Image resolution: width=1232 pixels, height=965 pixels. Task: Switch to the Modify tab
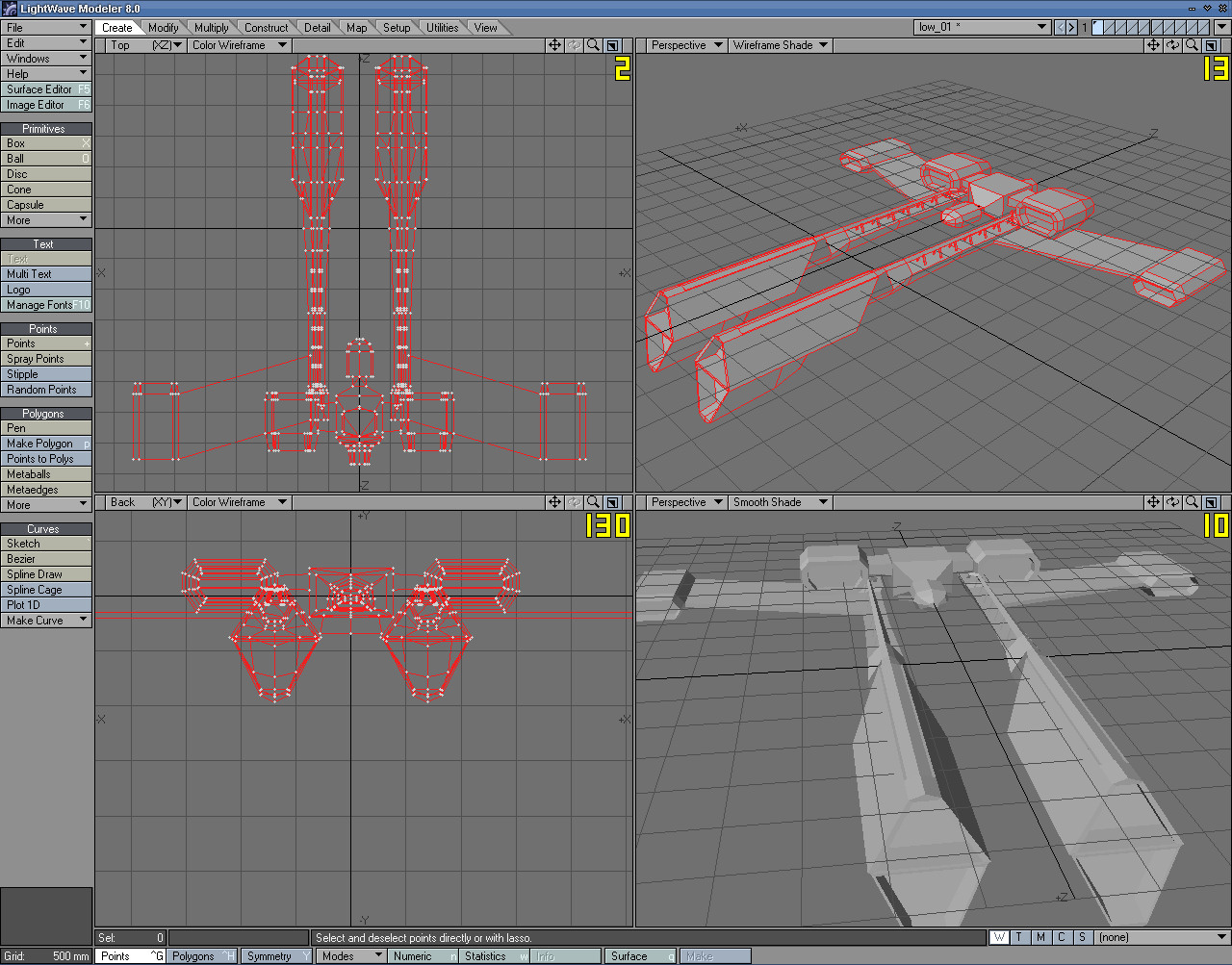click(164, 28)
